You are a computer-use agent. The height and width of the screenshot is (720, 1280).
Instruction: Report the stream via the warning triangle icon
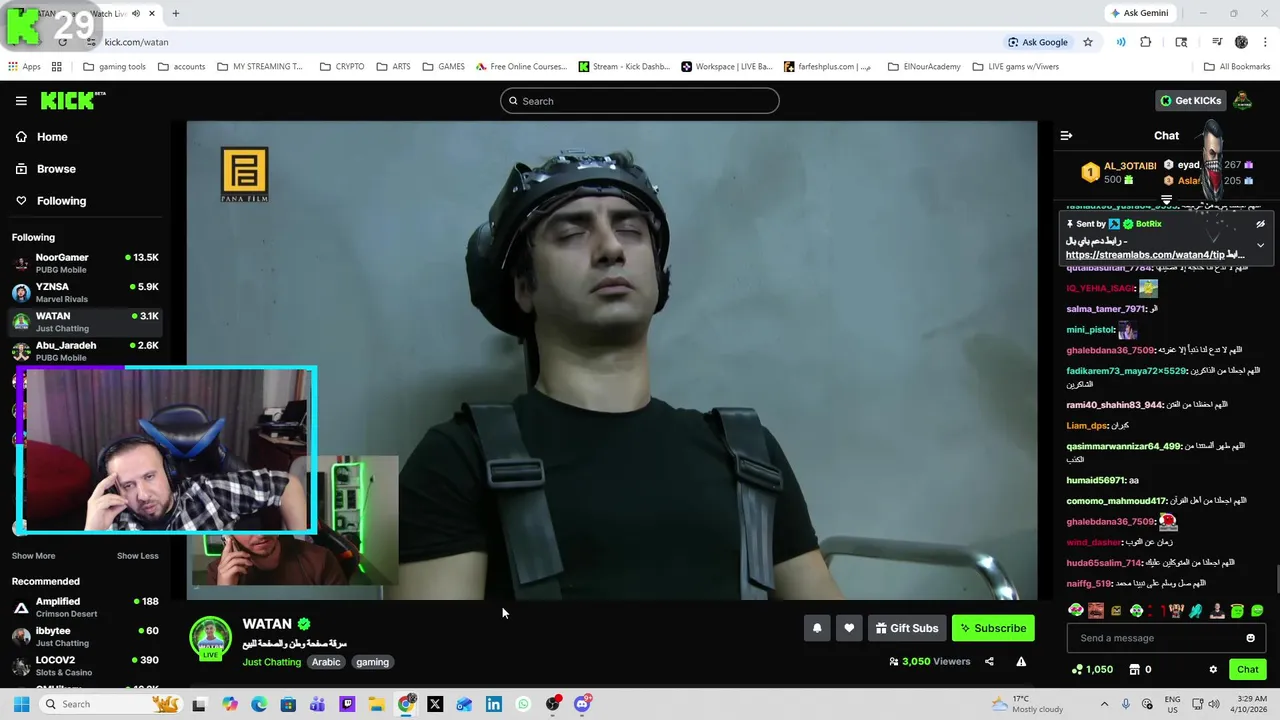click(x=1021, y=661)
